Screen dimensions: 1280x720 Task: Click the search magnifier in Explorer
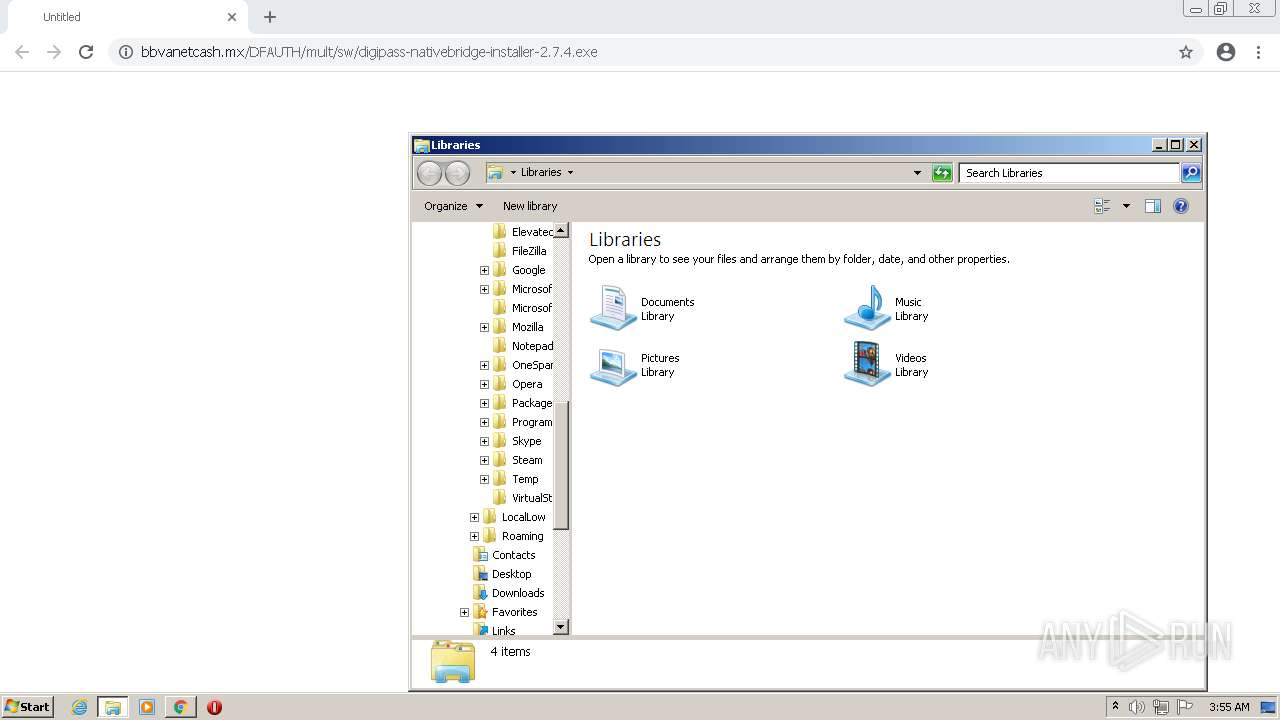1190,173
